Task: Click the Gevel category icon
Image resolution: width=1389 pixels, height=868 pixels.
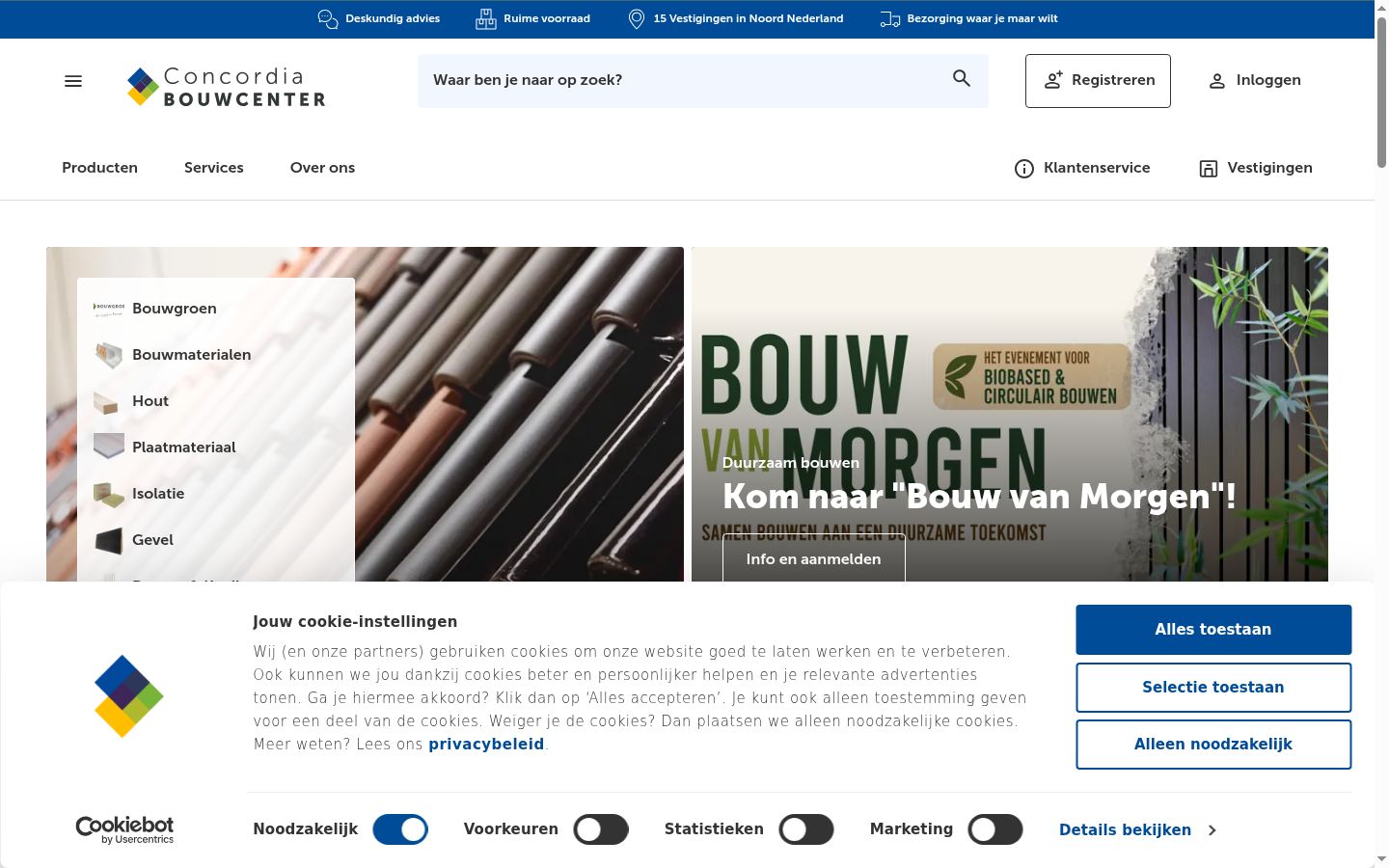Action: pyautogui.click(x=109, y=540)
